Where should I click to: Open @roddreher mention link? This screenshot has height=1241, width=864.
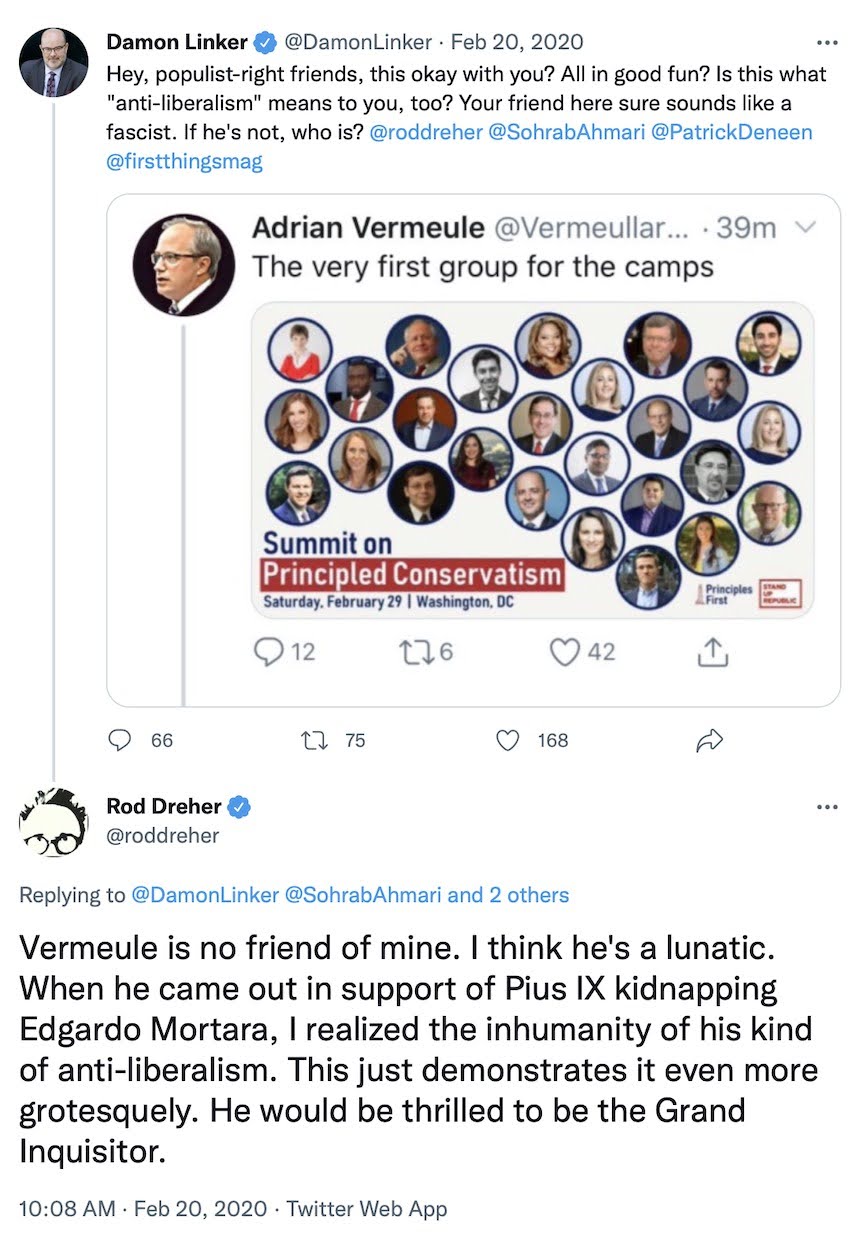[425, 134]
